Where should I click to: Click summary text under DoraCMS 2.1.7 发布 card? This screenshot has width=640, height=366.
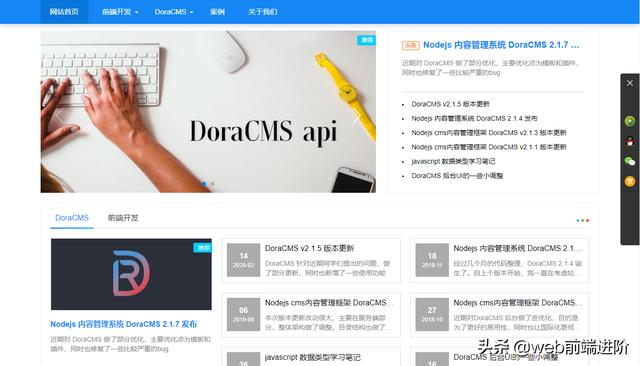pos(131,344)
